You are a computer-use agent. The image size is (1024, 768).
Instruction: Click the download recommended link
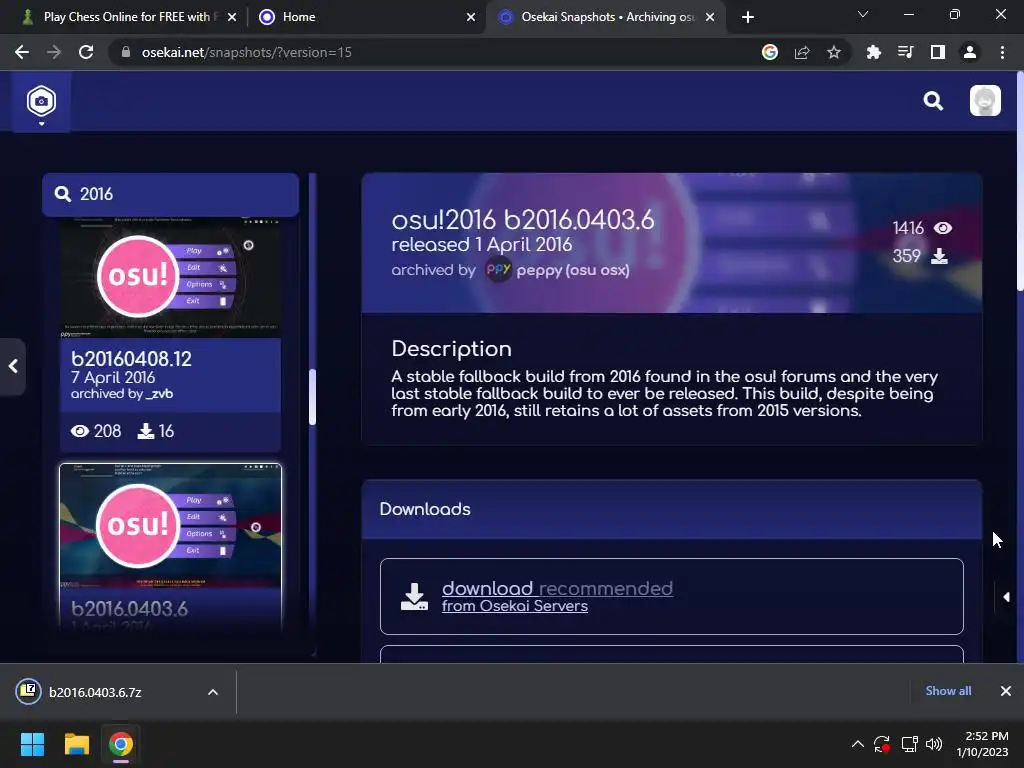tap(557, 588)
